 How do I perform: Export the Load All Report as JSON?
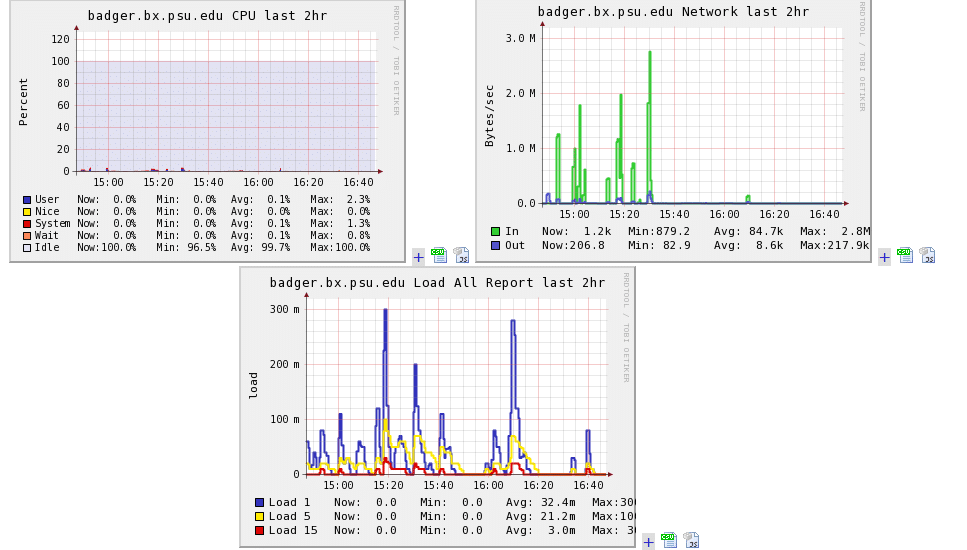[691, 540]
